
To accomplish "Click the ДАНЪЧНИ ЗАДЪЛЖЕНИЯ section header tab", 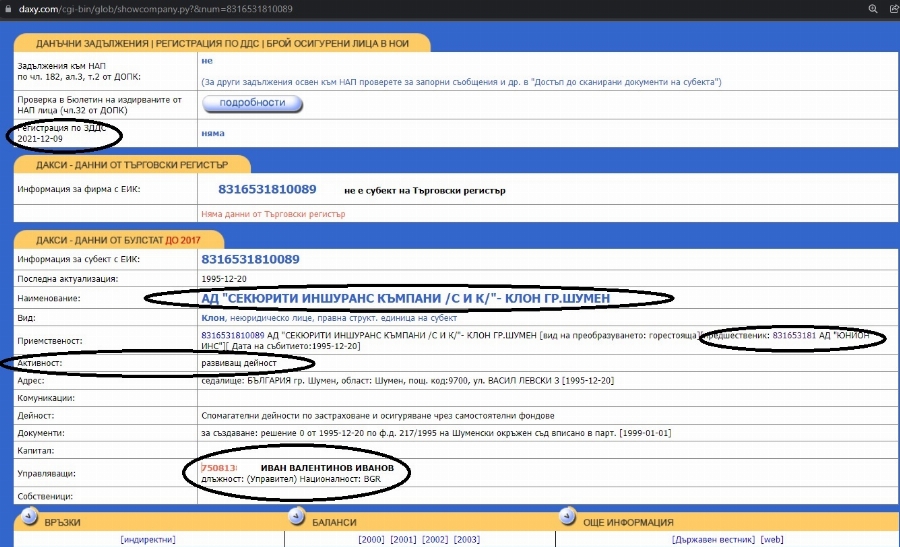I will [x=222, y=43].
